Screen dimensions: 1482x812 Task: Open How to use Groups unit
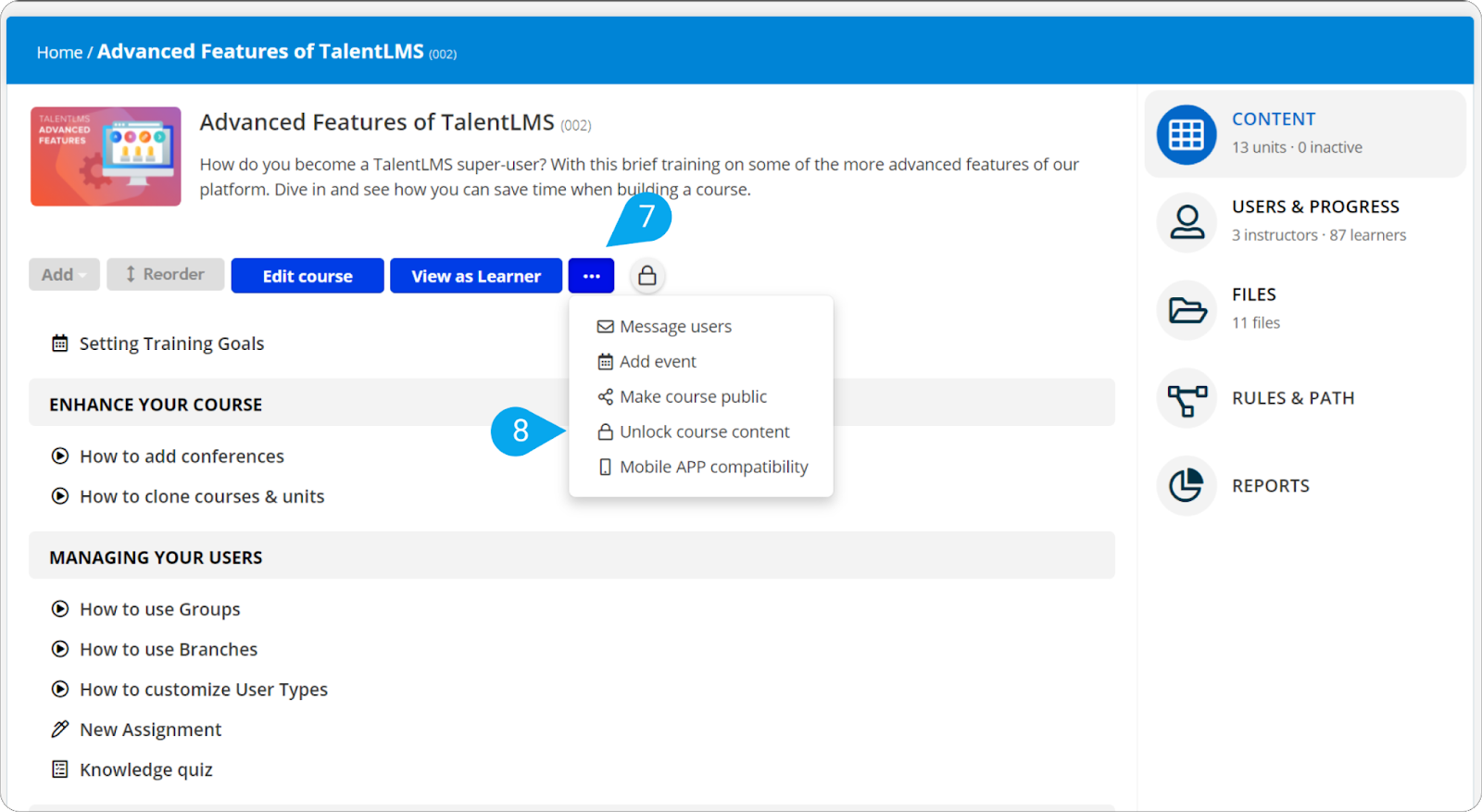click(x=159, y=610)
